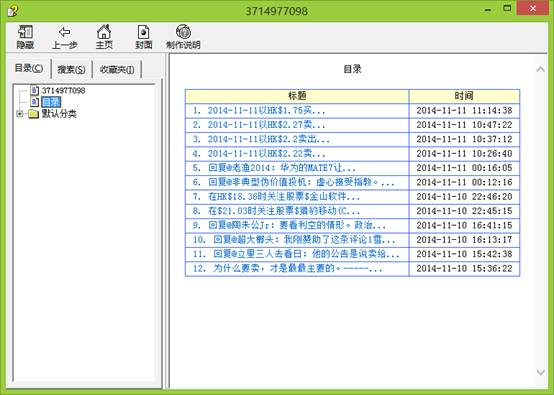Click time cell 2014-11-11 00:12:16

(x=464, y=182)
